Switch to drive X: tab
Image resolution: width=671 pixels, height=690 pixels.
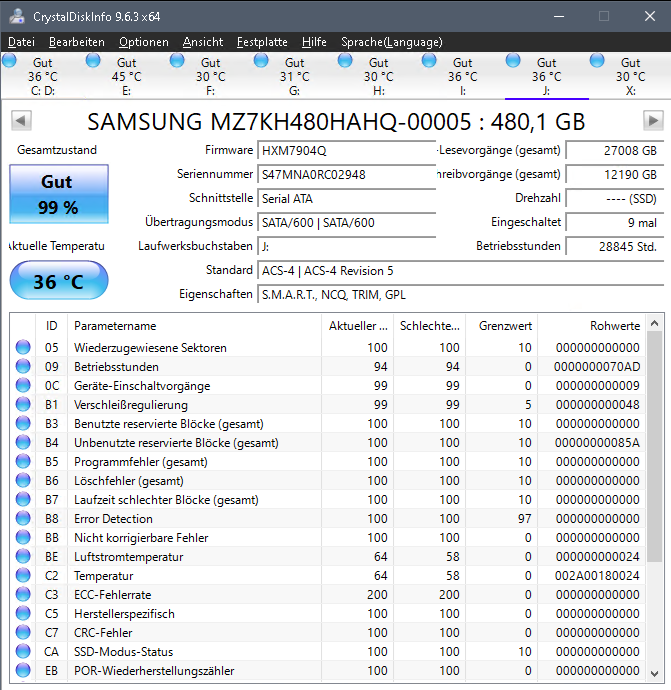pyautogui.click(x=630, y=76)
